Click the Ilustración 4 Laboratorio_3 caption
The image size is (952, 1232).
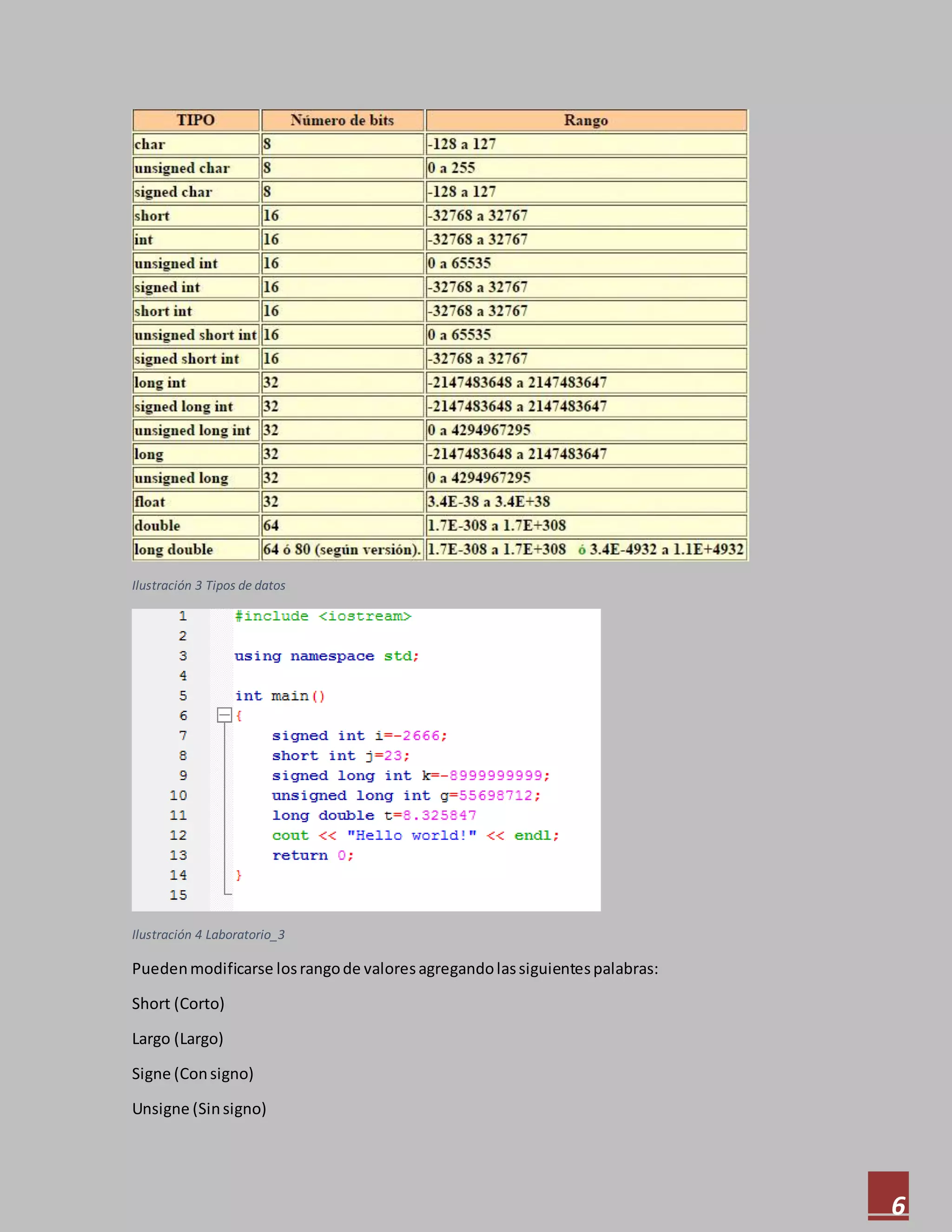[x=208, y=935]
